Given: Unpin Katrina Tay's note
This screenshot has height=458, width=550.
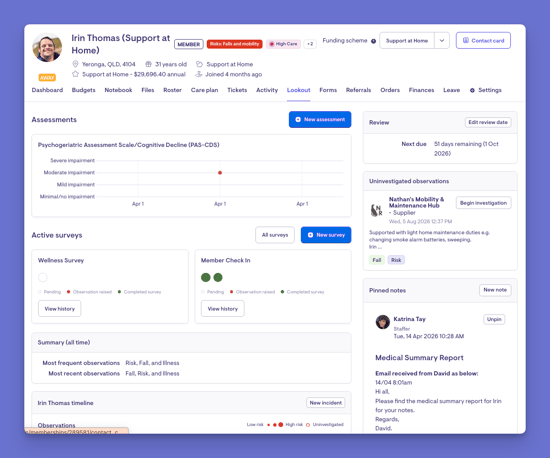Looking at the screenshot, I should point(494,319).
